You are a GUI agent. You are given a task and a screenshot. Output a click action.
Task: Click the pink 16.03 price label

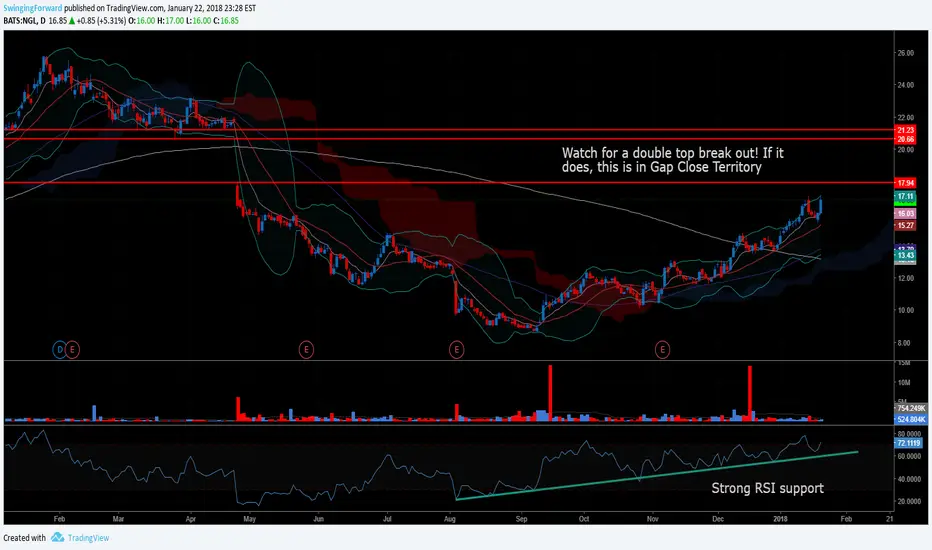tap(905, 213)
